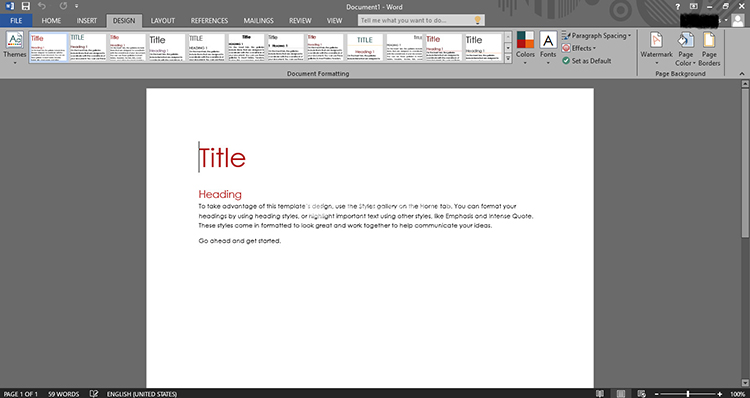This screenshot has width=750, height=398.
Task: Click ENGLISH (UNITED STATES) language indicator
Action: pyautogui.click(x=142, y=394)
